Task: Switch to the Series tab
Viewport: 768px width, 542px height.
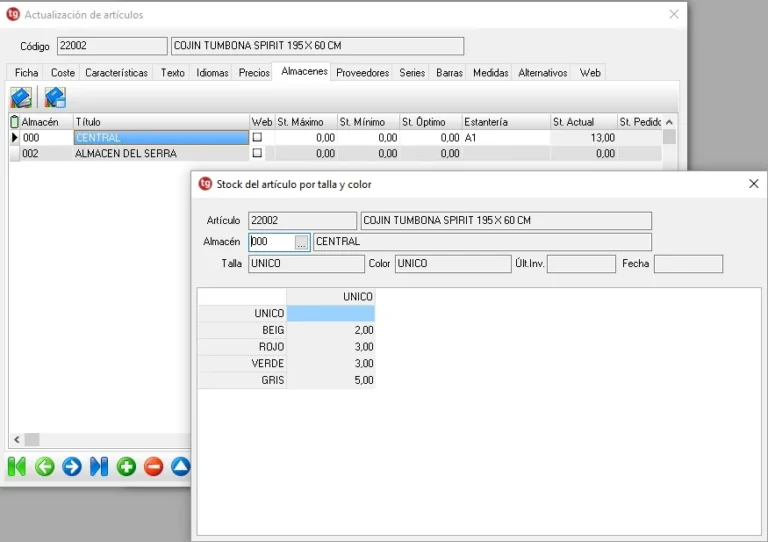Action: point(412,72)
